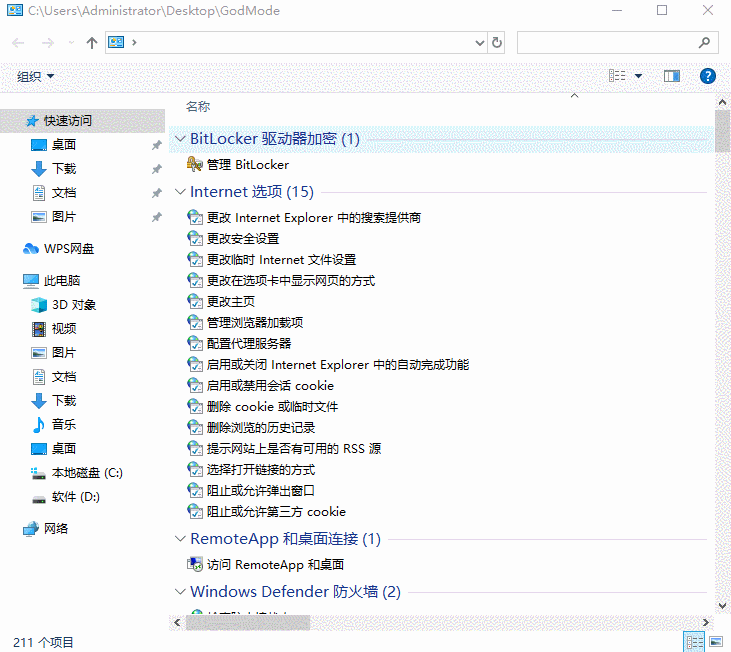Click the horizontal scrollbar thumb
731x652 pixels.
[x=248, y=623]
